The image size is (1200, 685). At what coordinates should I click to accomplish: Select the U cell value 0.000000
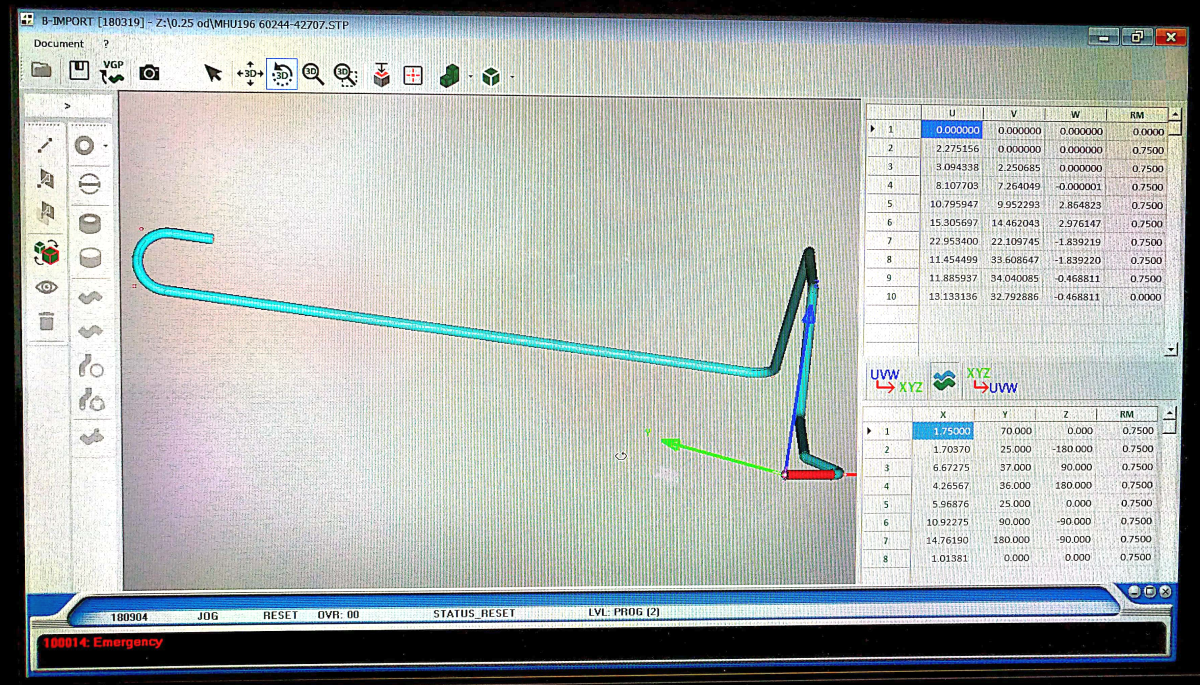pyautogui.click(x=951, y=131)
